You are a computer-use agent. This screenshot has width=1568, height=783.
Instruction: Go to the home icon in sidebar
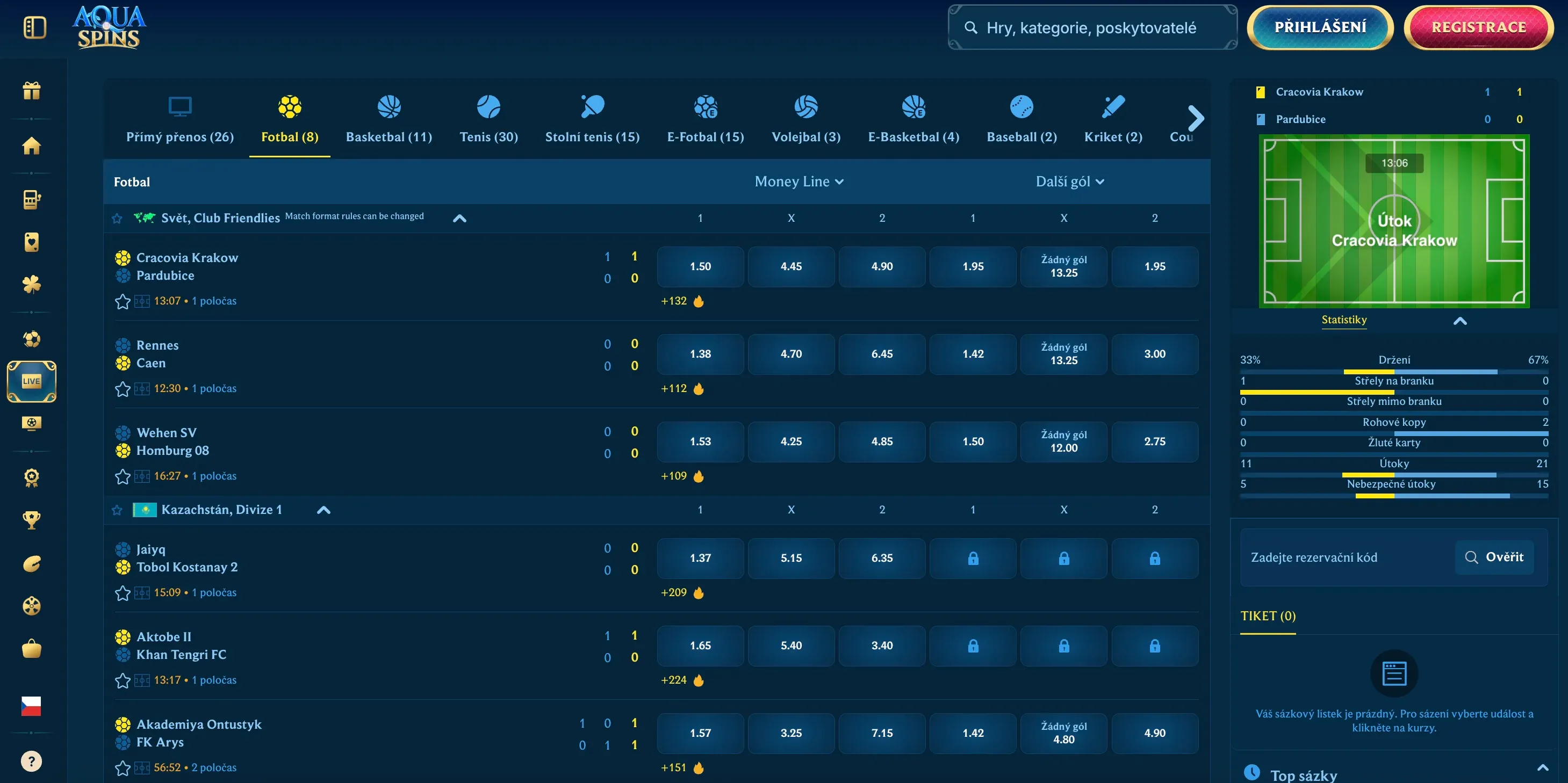[x=32, y=146]
